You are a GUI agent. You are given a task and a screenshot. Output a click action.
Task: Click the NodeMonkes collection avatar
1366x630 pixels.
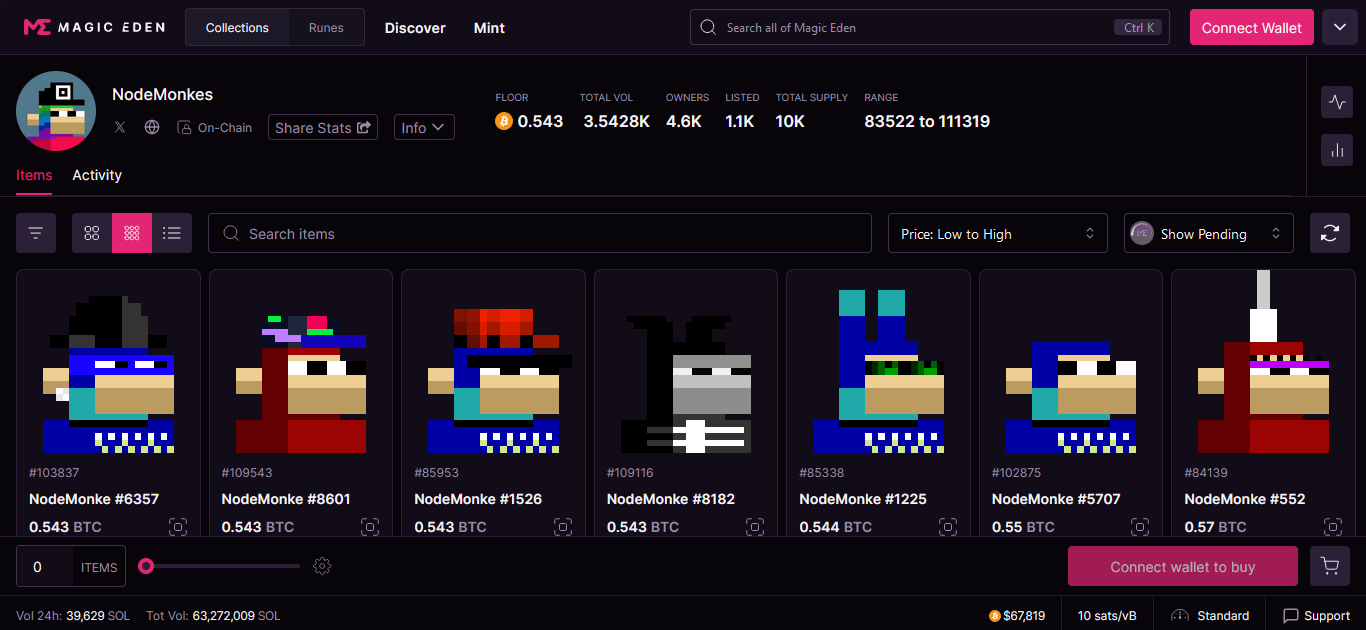(56, 111)
